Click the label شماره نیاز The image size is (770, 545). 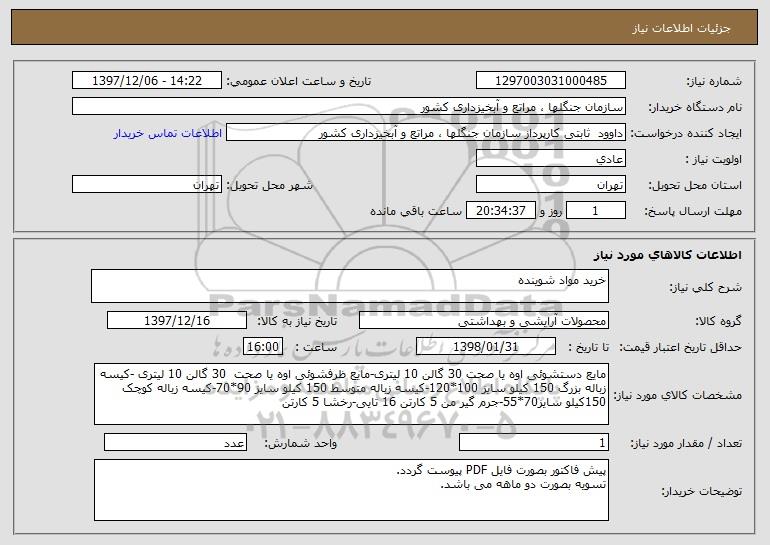pyautogui.click(x=714, y=81)
